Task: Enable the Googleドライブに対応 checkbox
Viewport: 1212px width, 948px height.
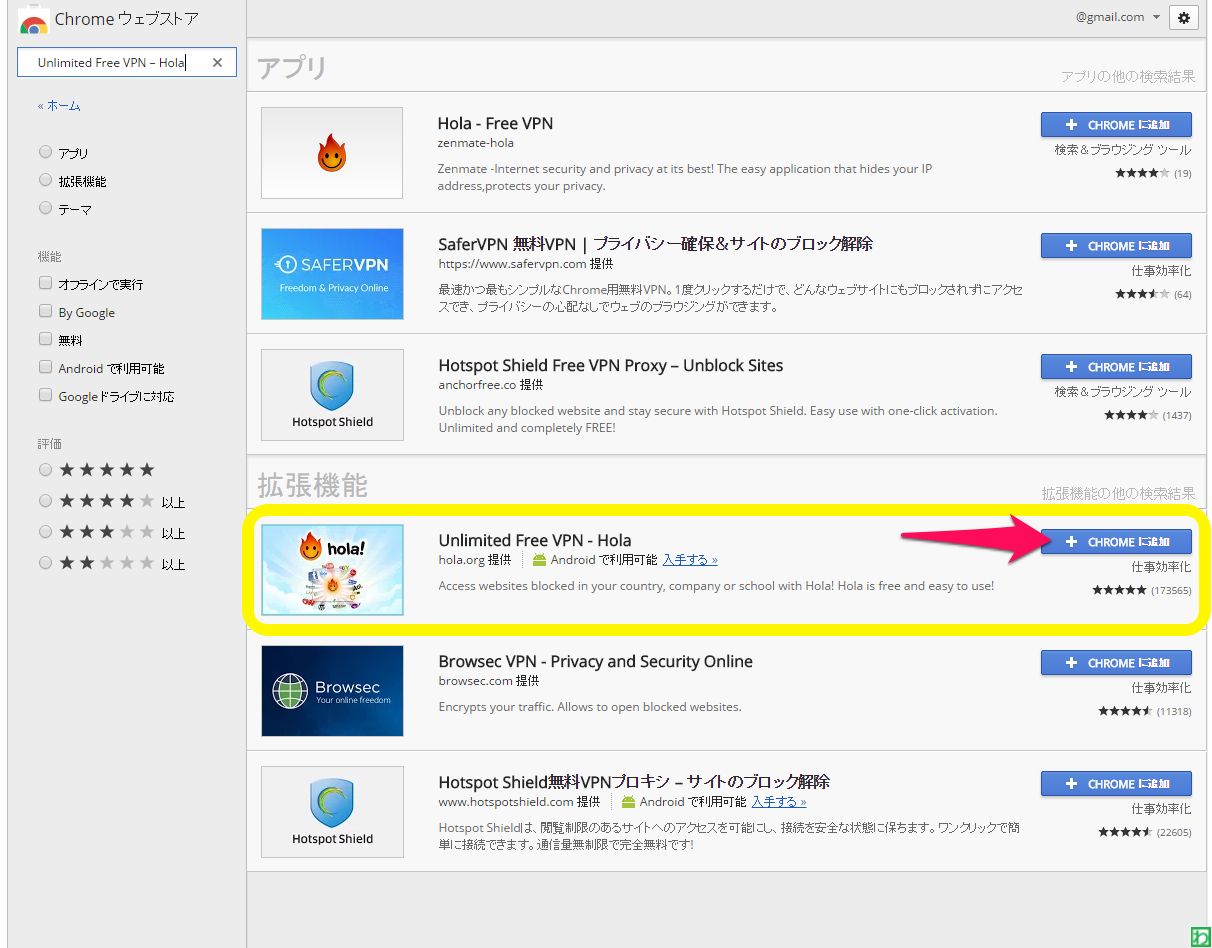Action: pos(45,395)
